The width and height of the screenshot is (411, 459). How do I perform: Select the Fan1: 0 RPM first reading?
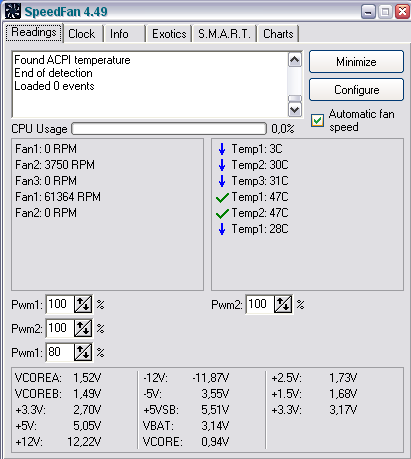(x=46, y=149)
